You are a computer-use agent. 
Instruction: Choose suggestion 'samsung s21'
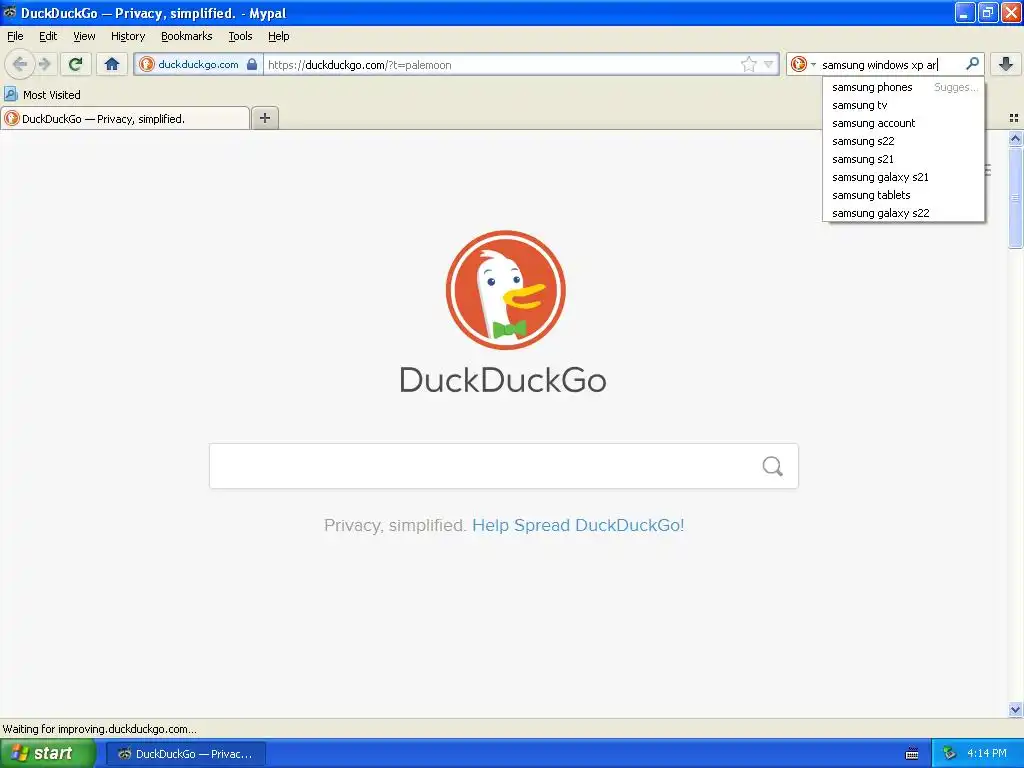(903, 159)
